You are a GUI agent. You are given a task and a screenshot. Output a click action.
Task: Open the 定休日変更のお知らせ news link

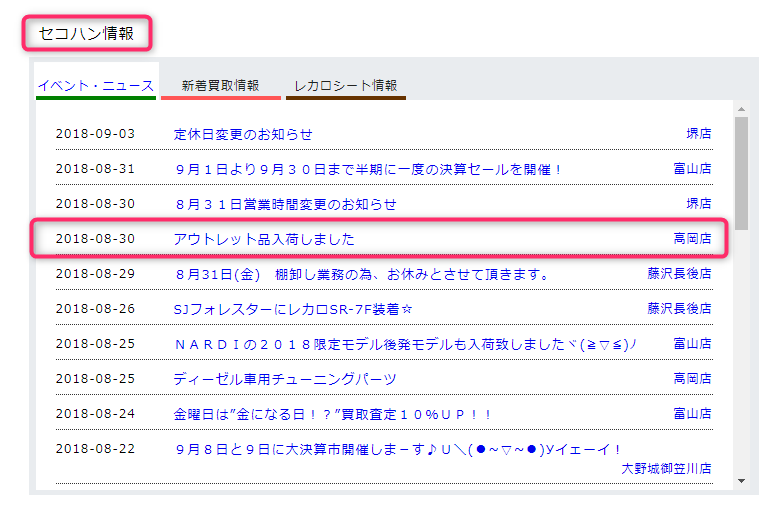(x=243, y=134)
